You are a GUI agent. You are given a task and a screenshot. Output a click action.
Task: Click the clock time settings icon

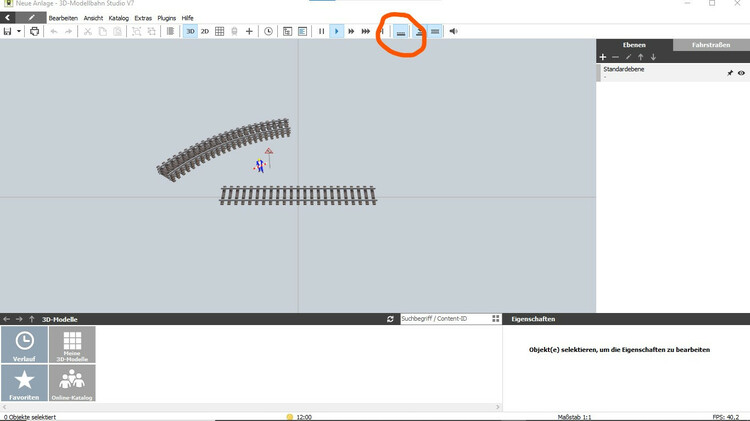coord(268,32)
